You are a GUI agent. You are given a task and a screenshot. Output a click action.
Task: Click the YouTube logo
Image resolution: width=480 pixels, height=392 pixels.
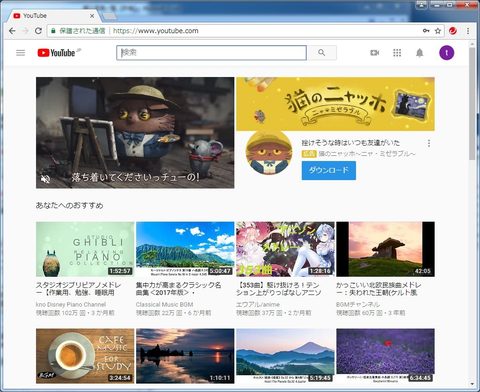click(56, 53)
